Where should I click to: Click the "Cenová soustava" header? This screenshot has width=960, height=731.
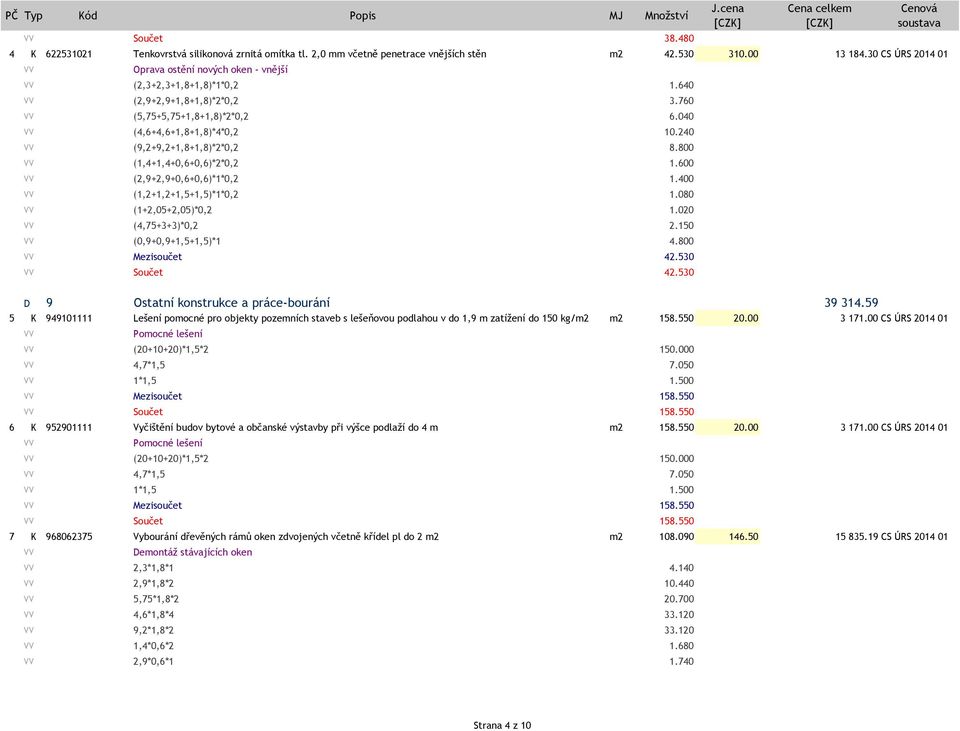[918, 16]
